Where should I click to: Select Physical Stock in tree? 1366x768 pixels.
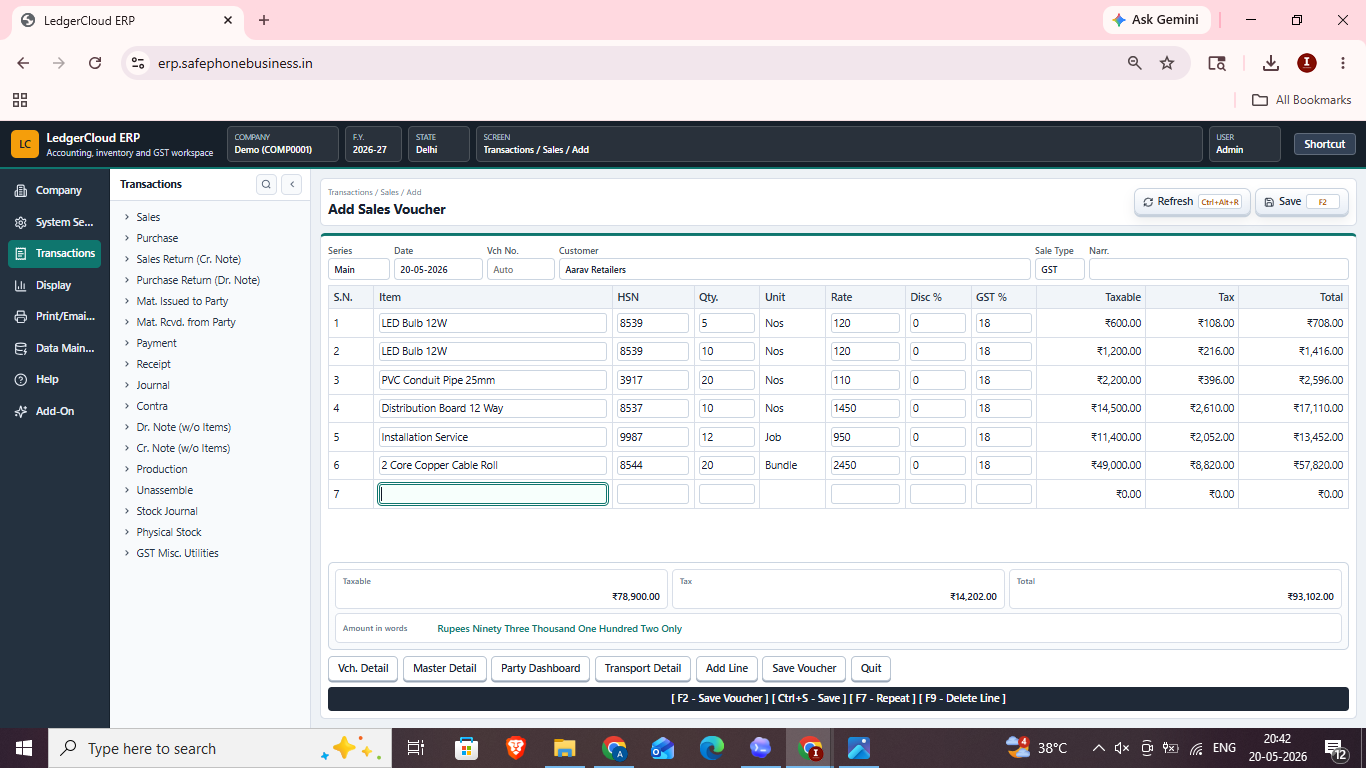pyautogui.click(x=169, y=532)
